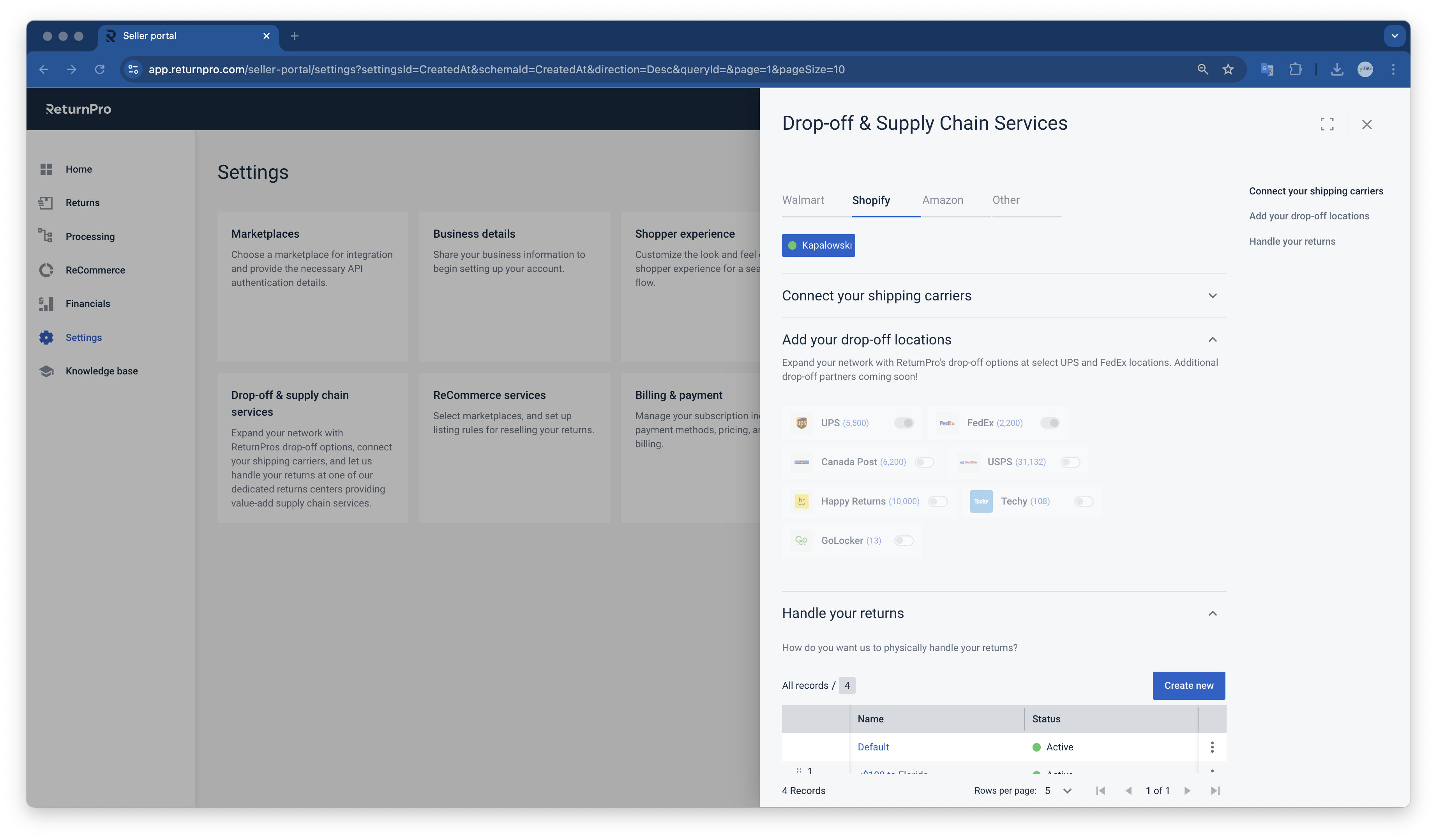Collapse the Add your drop-off locations section
1437x840 pixels.
click(x=1212, y=339)
